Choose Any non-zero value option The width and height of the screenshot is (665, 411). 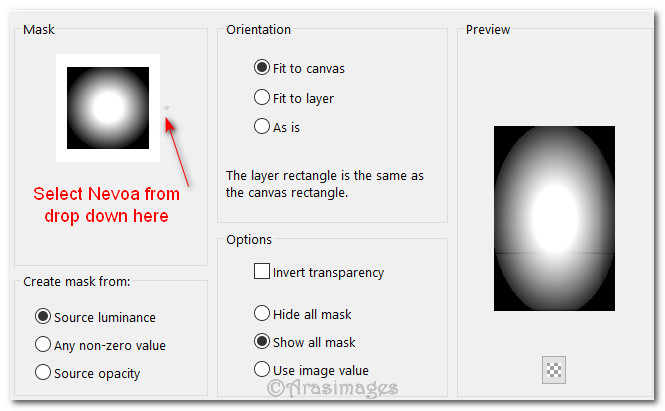coord(43,345)
